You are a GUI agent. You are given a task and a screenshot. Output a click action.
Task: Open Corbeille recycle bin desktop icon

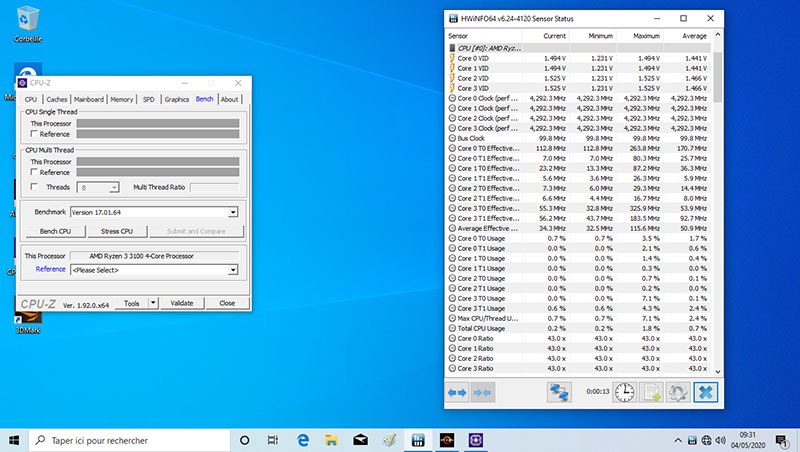[28, 24]
